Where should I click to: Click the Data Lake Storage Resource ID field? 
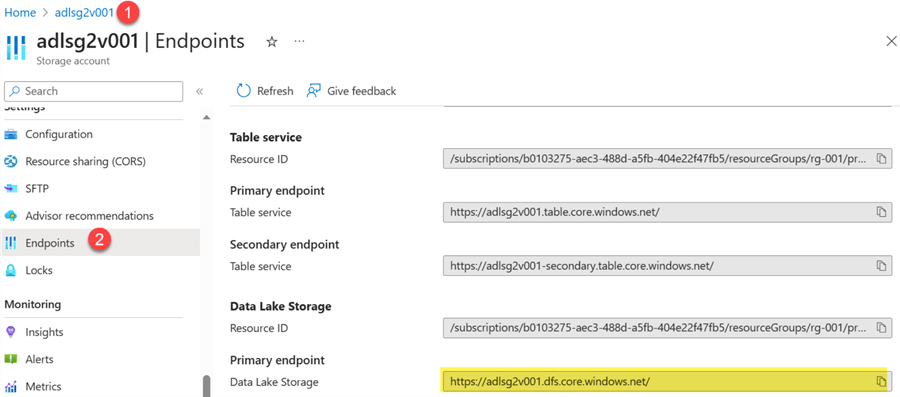point(668,328)
